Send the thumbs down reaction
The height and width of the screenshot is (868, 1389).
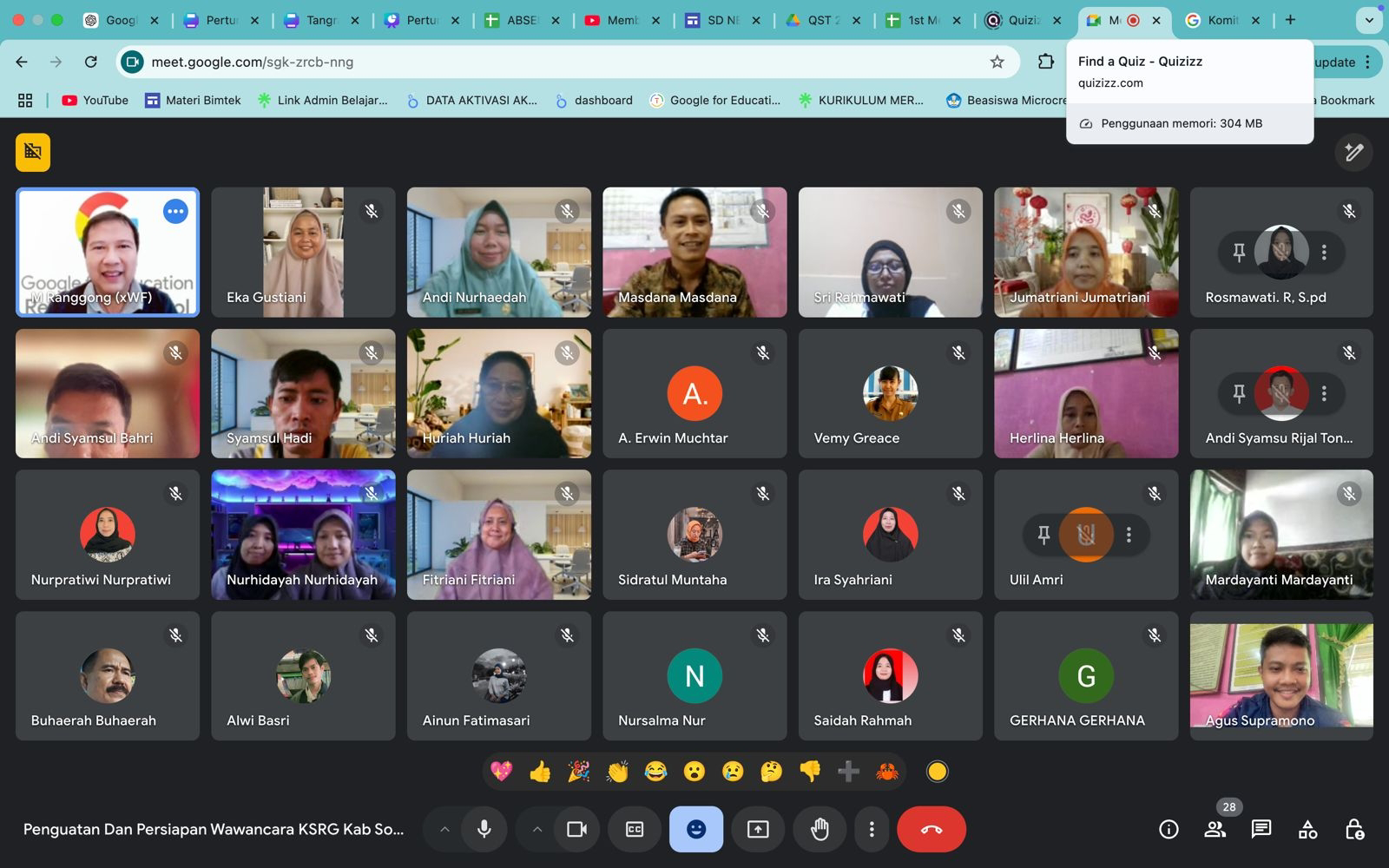[810, 771]
